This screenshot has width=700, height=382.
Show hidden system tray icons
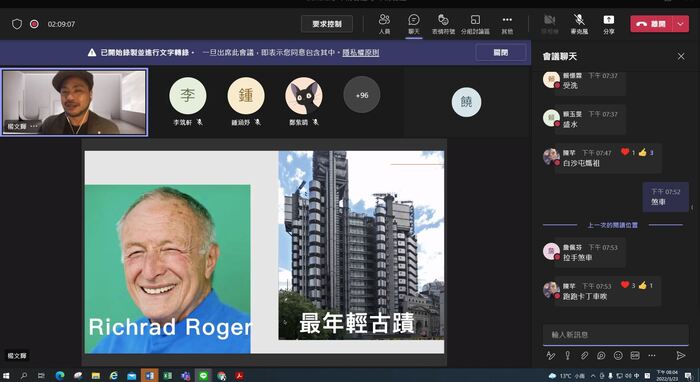pyautogui.click(x=593, y=376)
